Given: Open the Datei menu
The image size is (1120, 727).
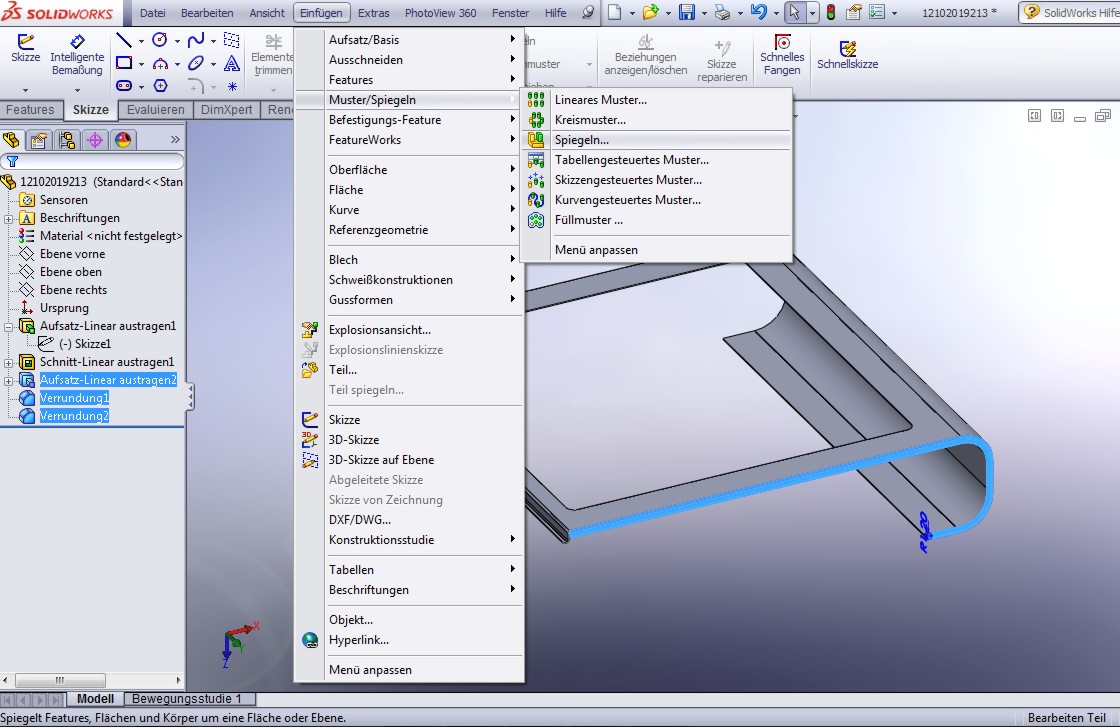Looking at the screenshot, I should tap(153, 13).
